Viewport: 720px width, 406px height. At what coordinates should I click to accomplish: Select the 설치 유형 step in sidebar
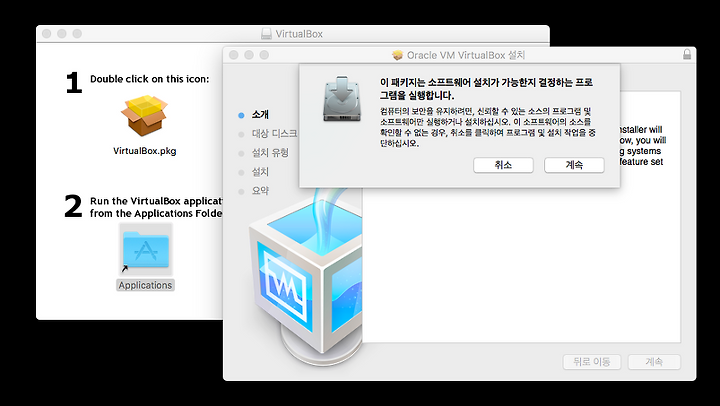pyautogui.click(x=270, y=153)
